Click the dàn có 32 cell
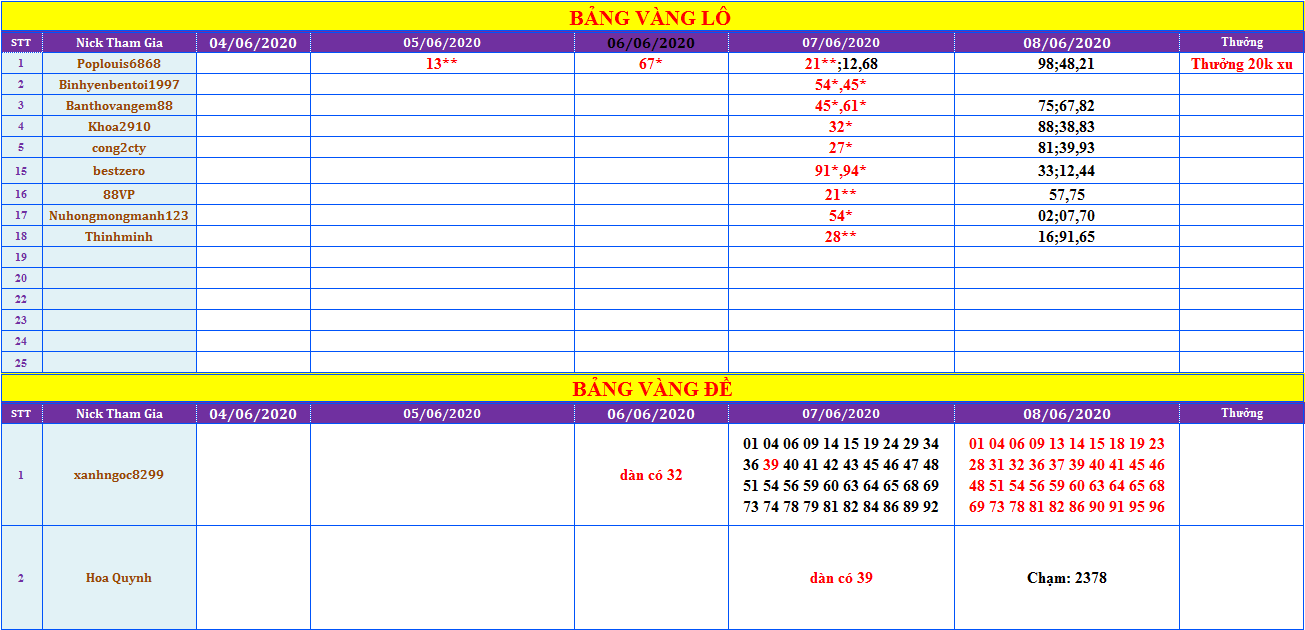The image size is (1305, 630). click(651, 475)
